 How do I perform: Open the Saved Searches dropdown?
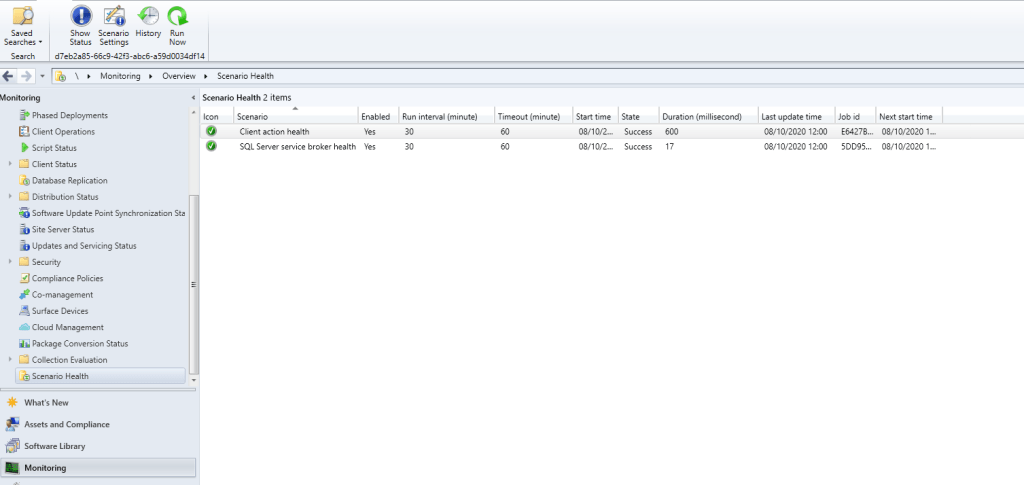pyautogui.click(x=21, y=25)
